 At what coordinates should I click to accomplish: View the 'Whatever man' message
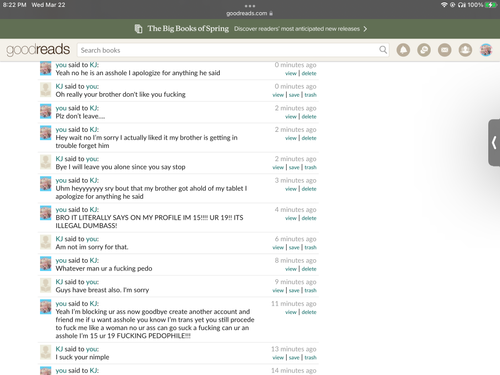[291, 269]
